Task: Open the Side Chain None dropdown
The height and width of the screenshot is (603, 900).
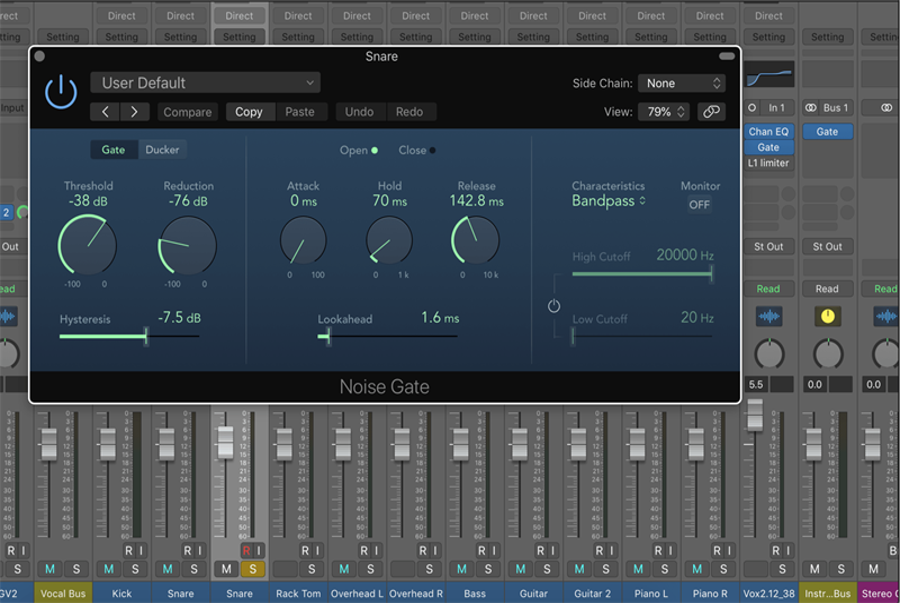Action: (683, 83)
